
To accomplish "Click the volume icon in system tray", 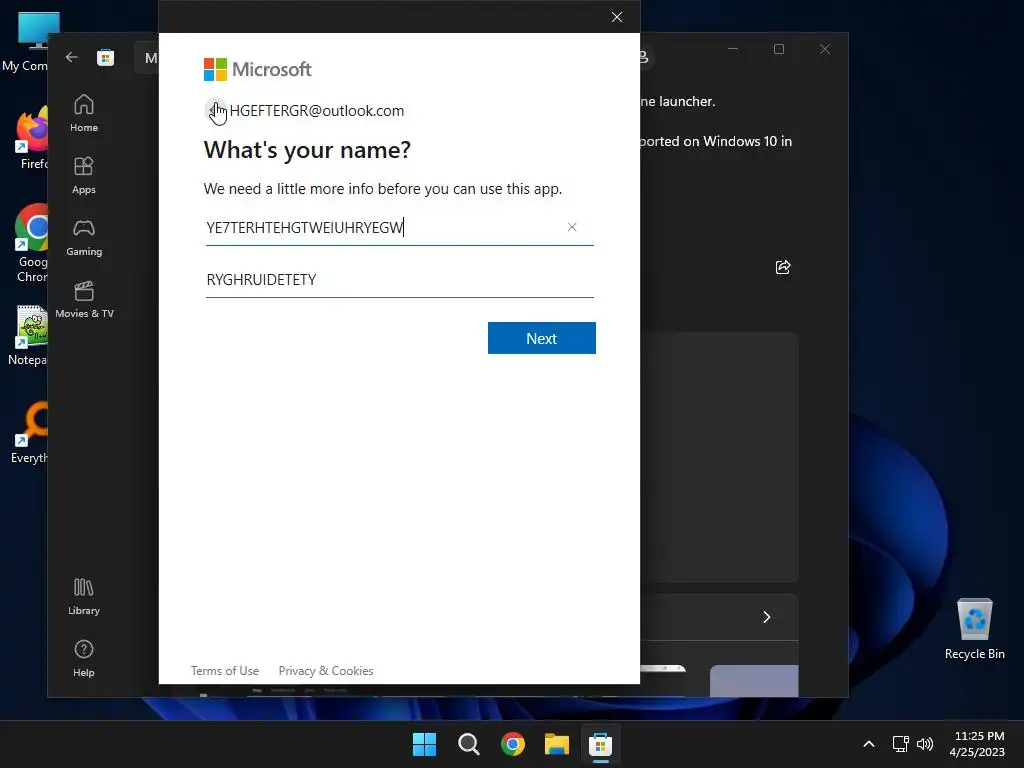I will coord(925,744).
